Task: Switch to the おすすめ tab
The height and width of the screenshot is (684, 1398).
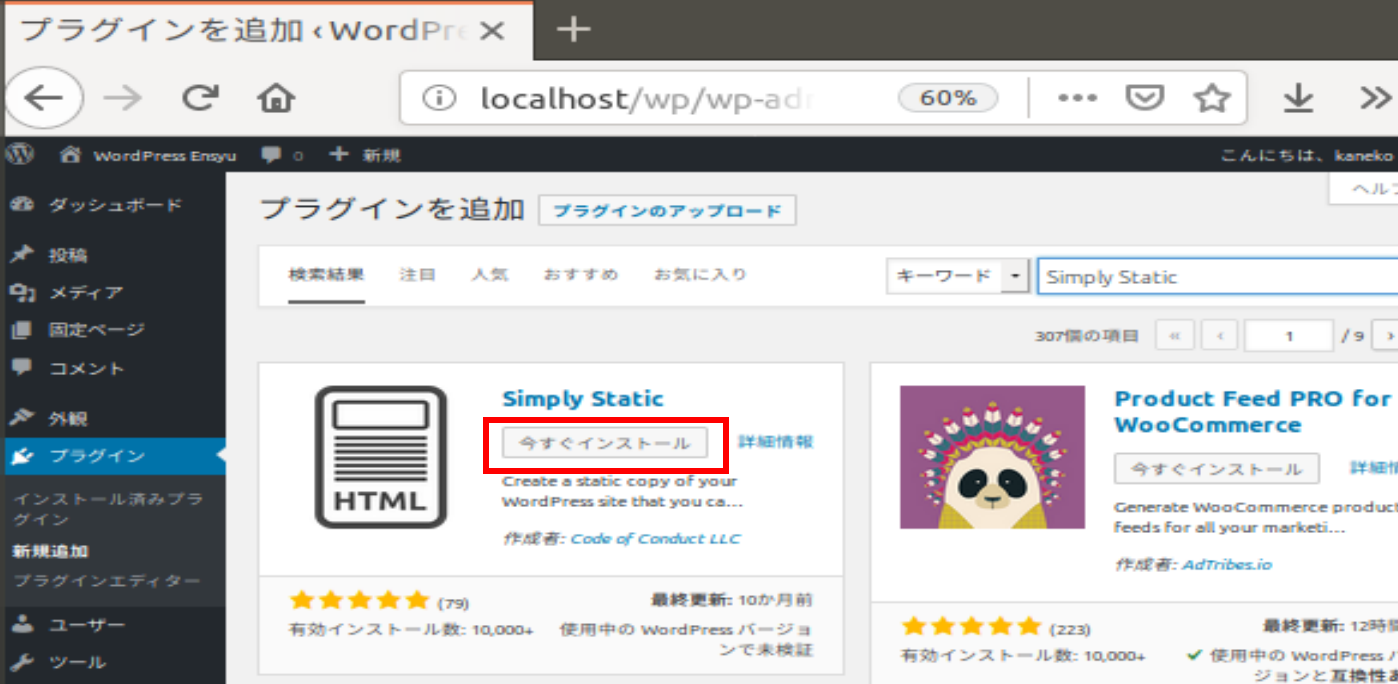Action: pyautogui.click(x=581, y=274)
